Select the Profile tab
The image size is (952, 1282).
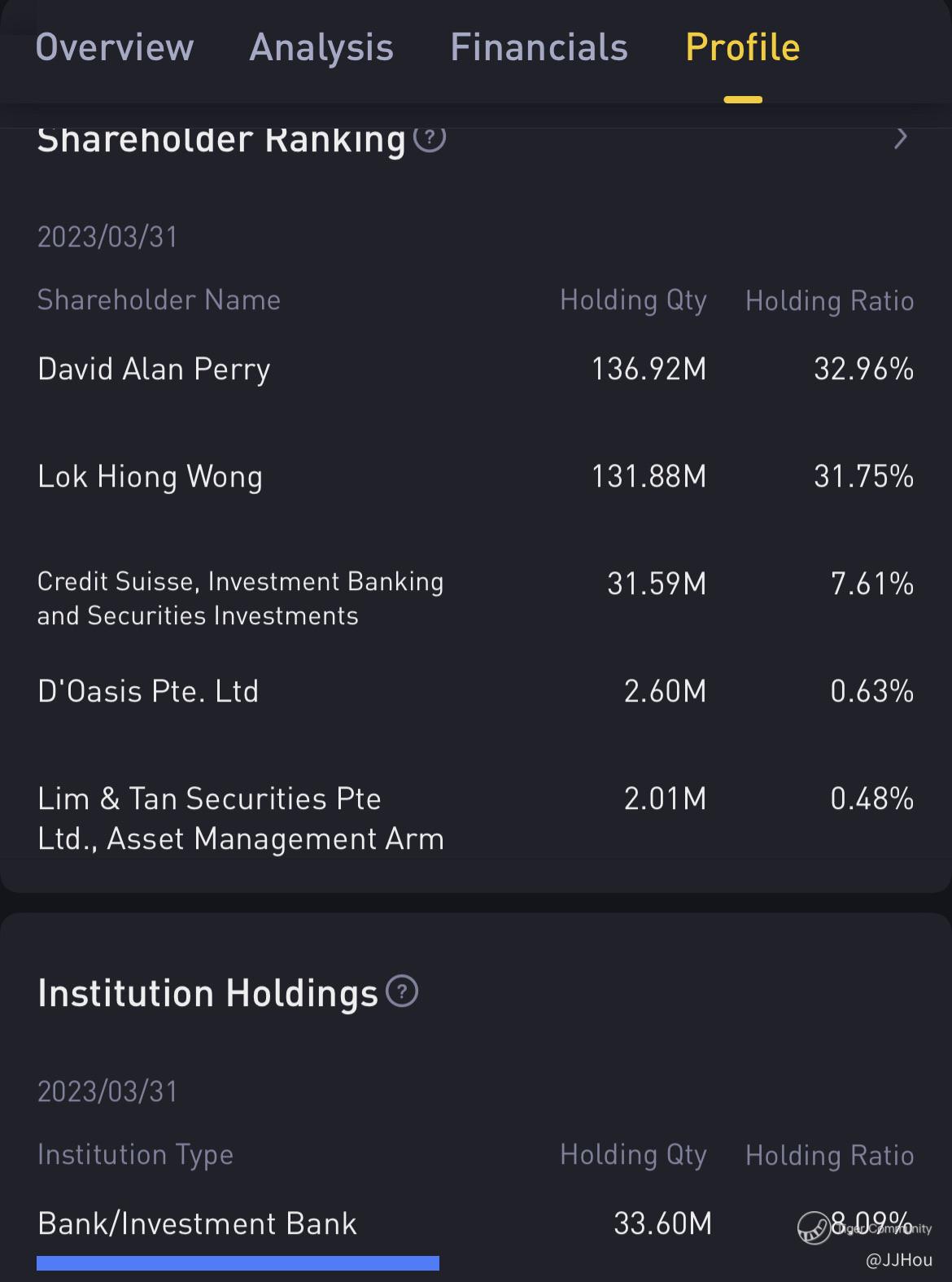coord(743,47)
